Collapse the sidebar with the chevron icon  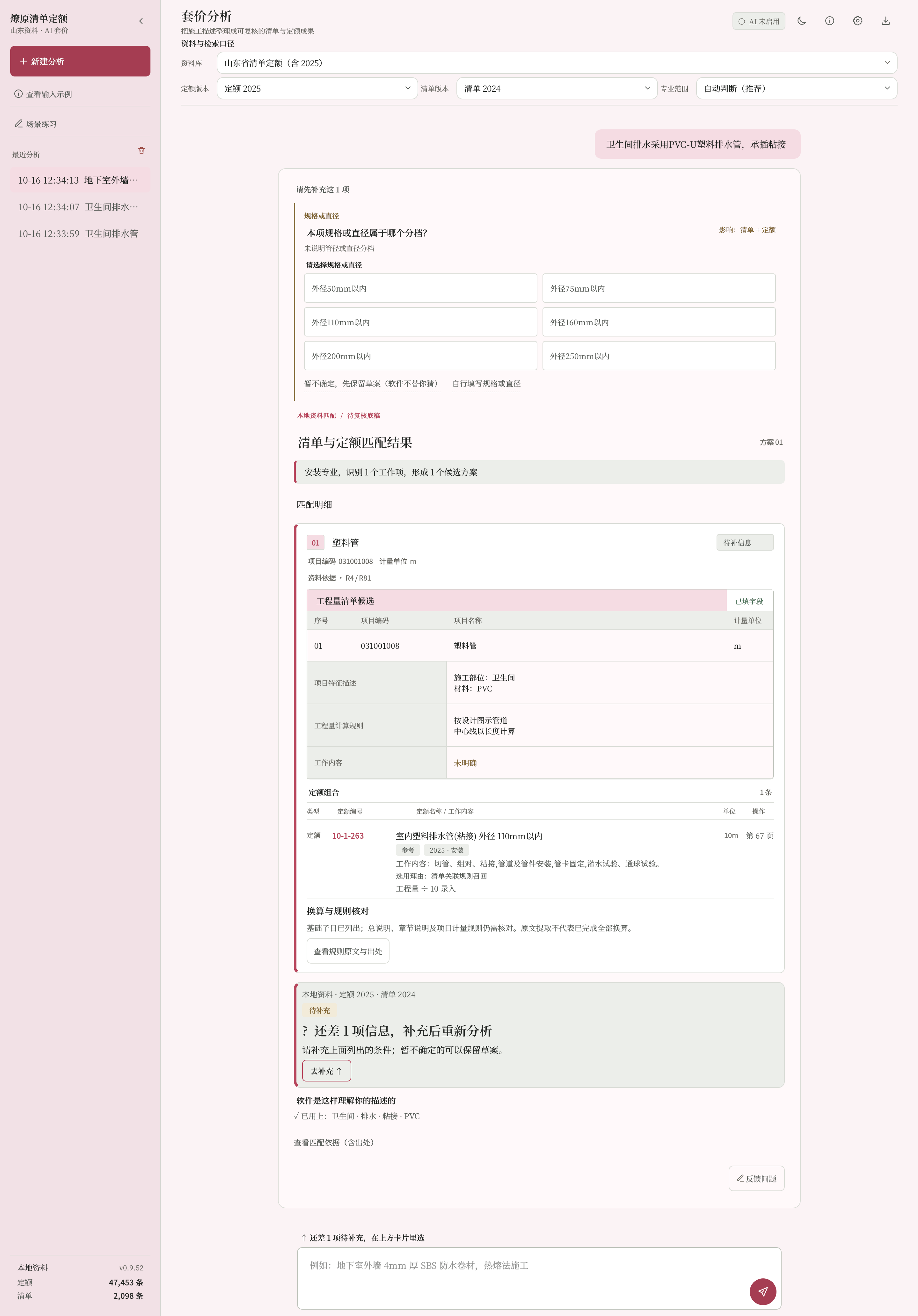141,21
